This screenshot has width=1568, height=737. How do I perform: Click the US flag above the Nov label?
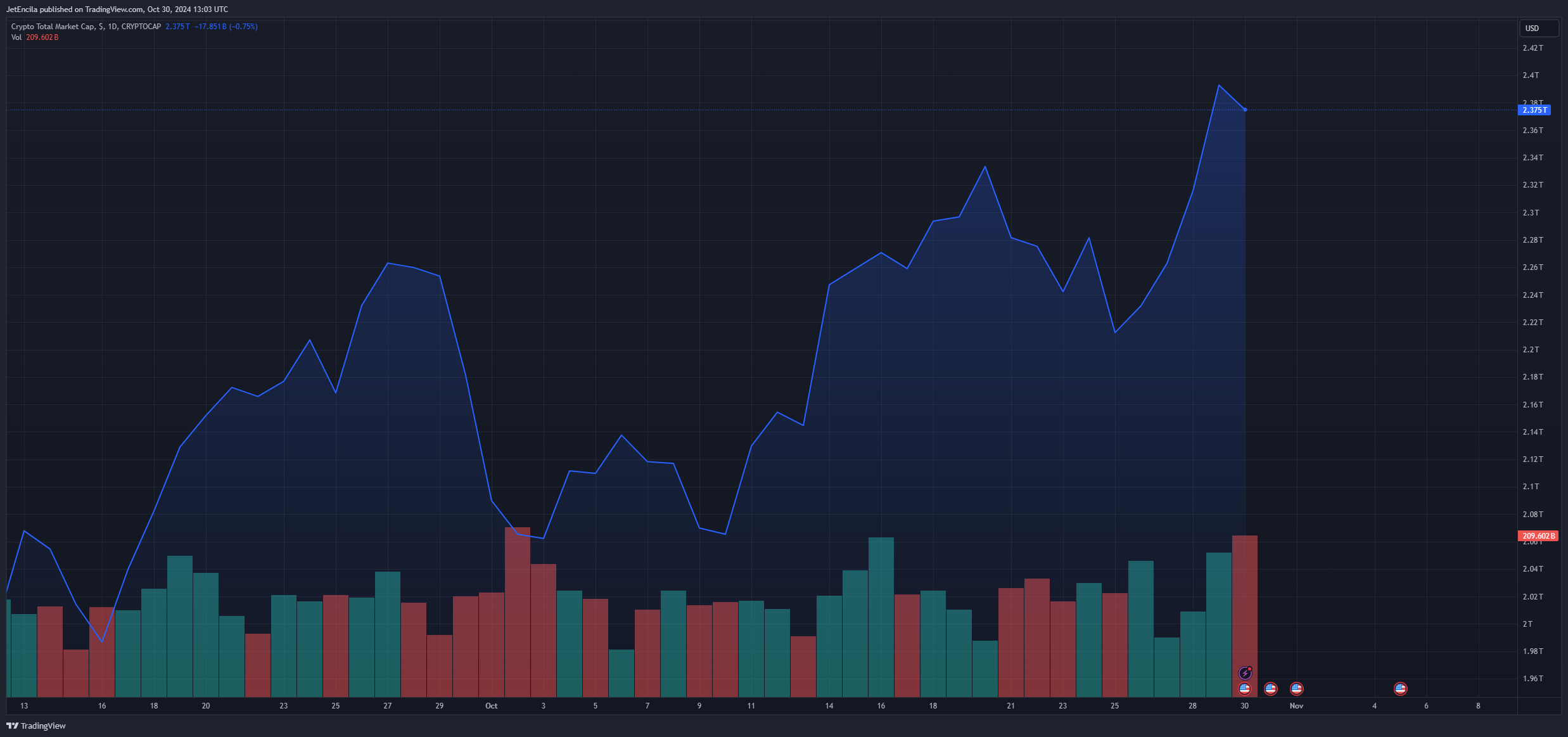1297,688
